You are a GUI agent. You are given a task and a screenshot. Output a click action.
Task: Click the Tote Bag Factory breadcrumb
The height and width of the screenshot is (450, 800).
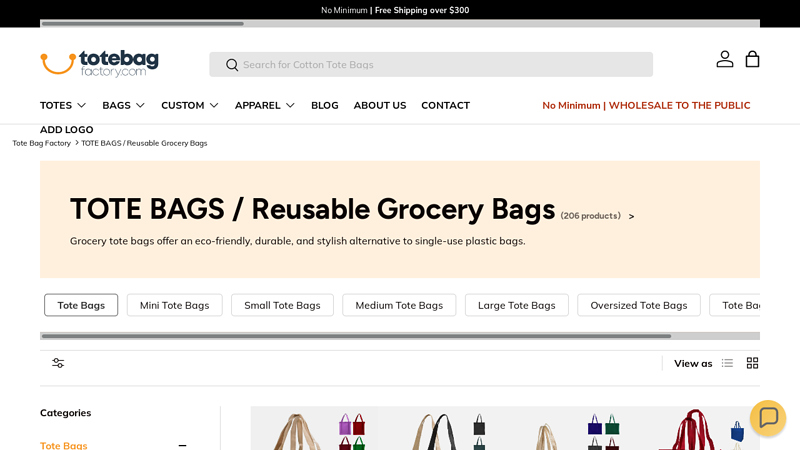coord(41,143)
